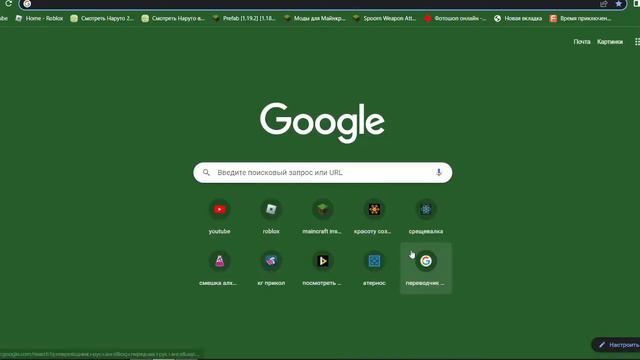The image size is (640, 360).
Task: Open the youtube shortcut tile
Action: (220, 217)
